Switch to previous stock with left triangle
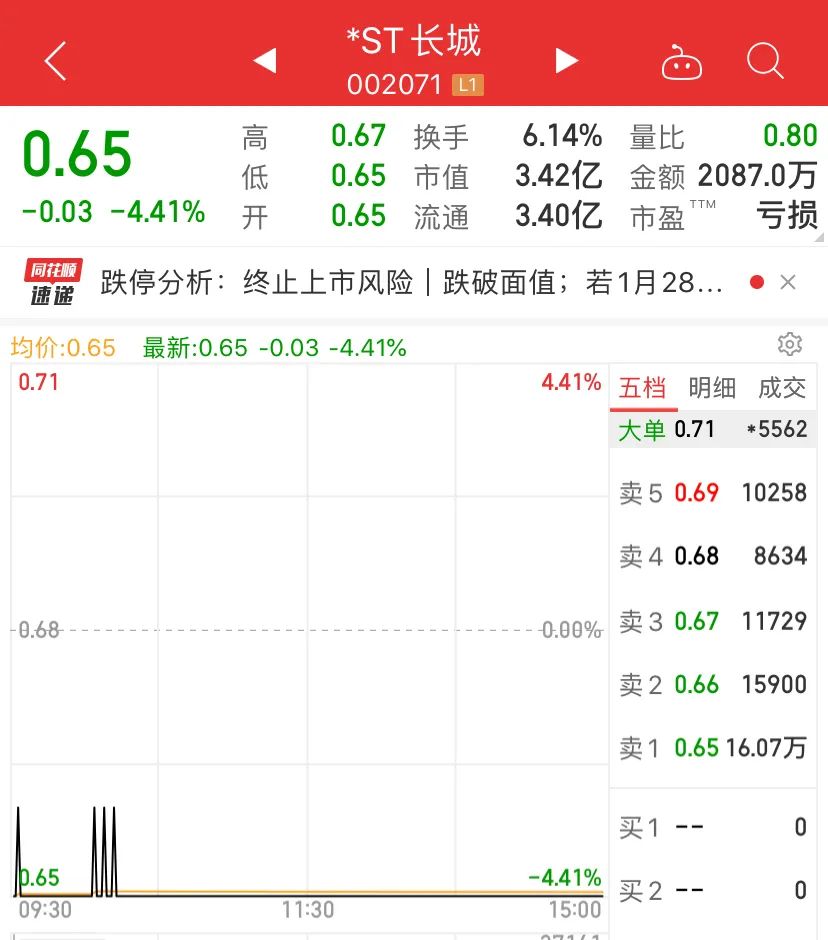This screenshot has height=940, width=828. click(x=265, y=61)
